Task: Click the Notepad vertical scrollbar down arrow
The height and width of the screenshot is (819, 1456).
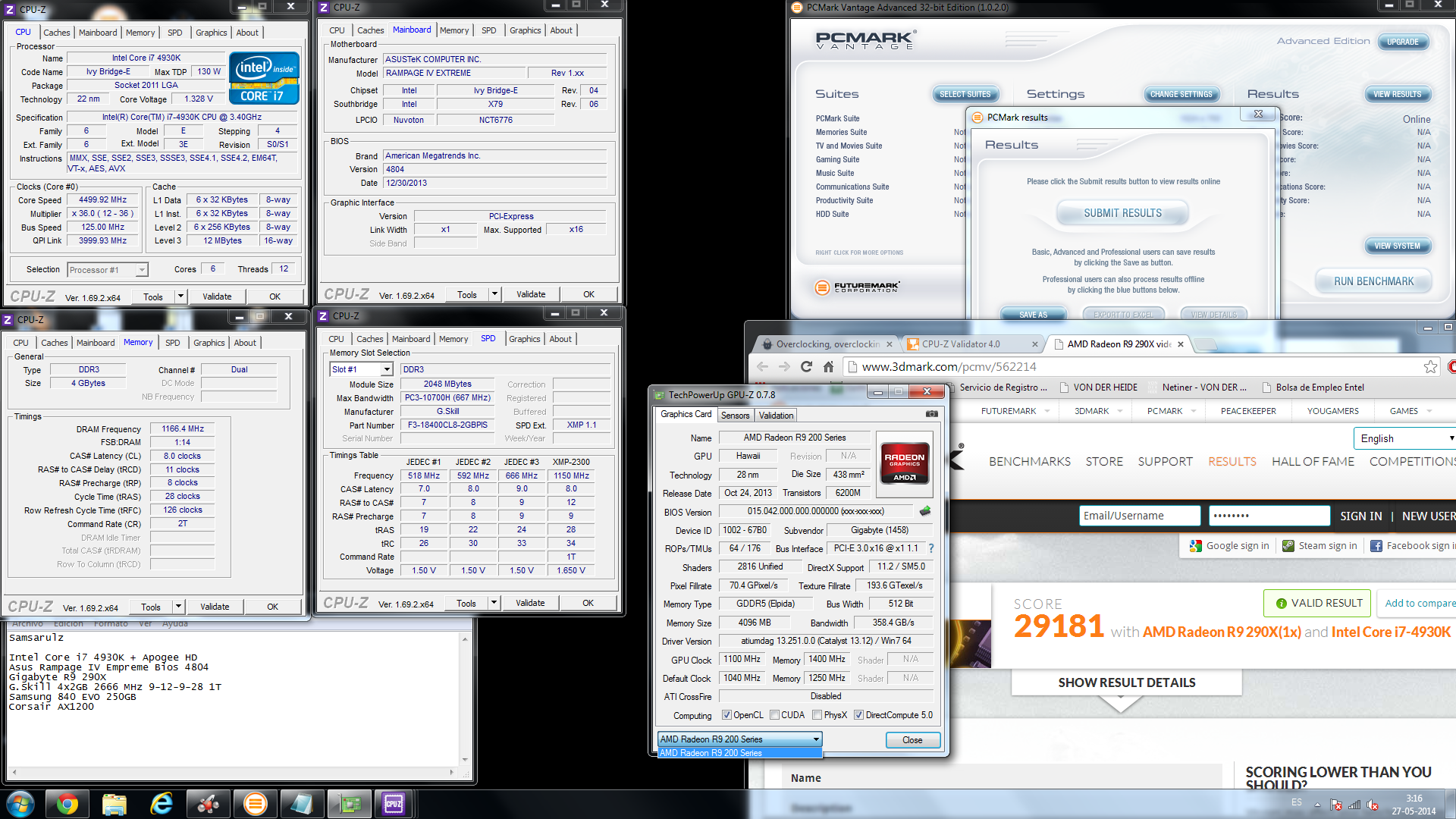Action: pos(465,759)
